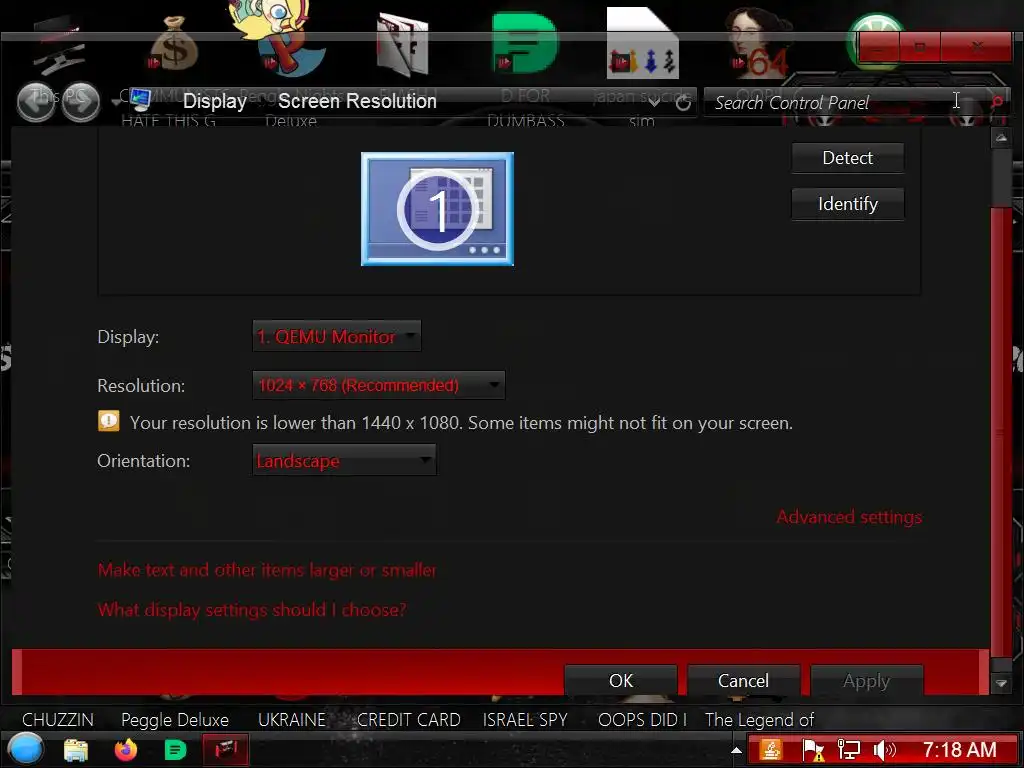The height and width of the screenshot is (768, 1024).
Task: Select the monitor 1 thumbnail
Action: (438, 209)
